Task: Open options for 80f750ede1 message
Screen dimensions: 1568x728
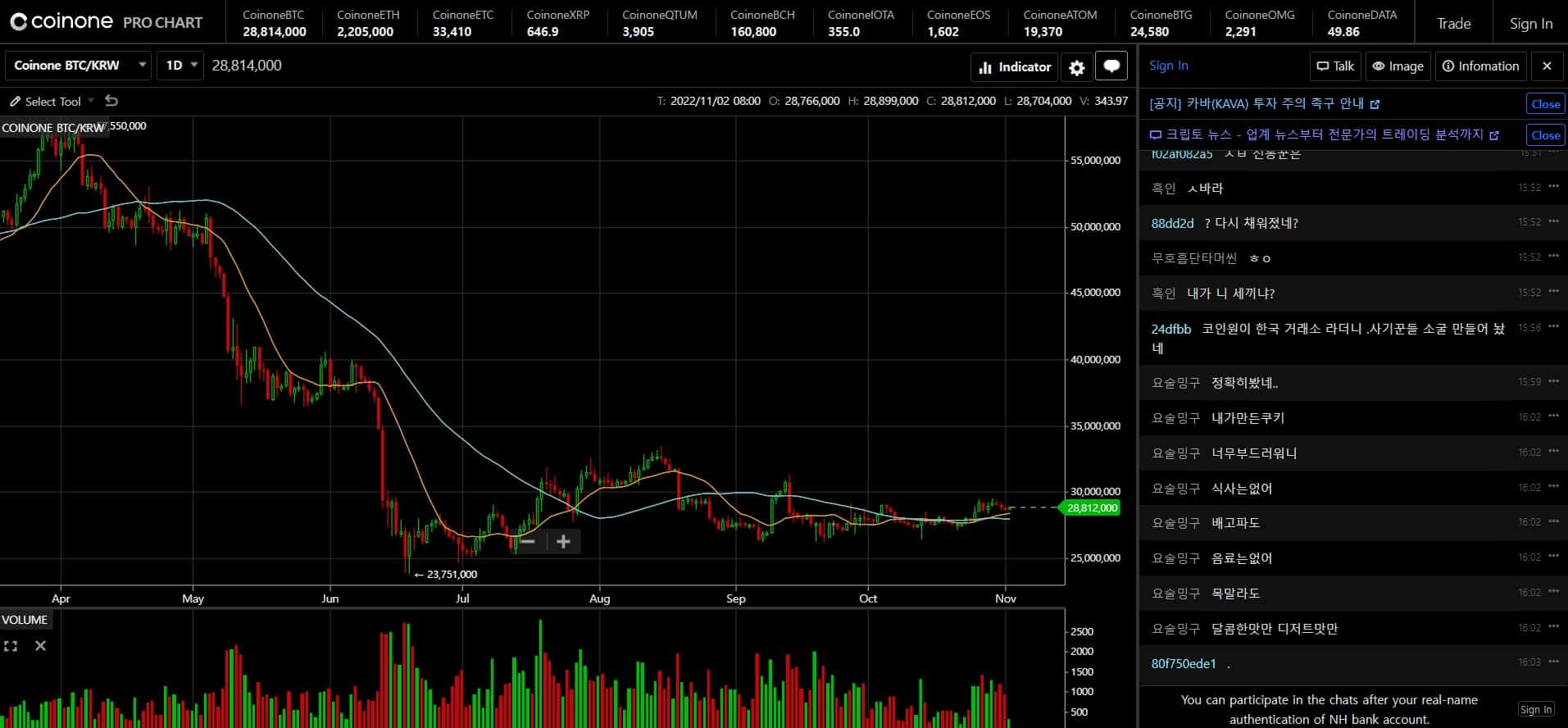Action: click(x=1553, y=661)
